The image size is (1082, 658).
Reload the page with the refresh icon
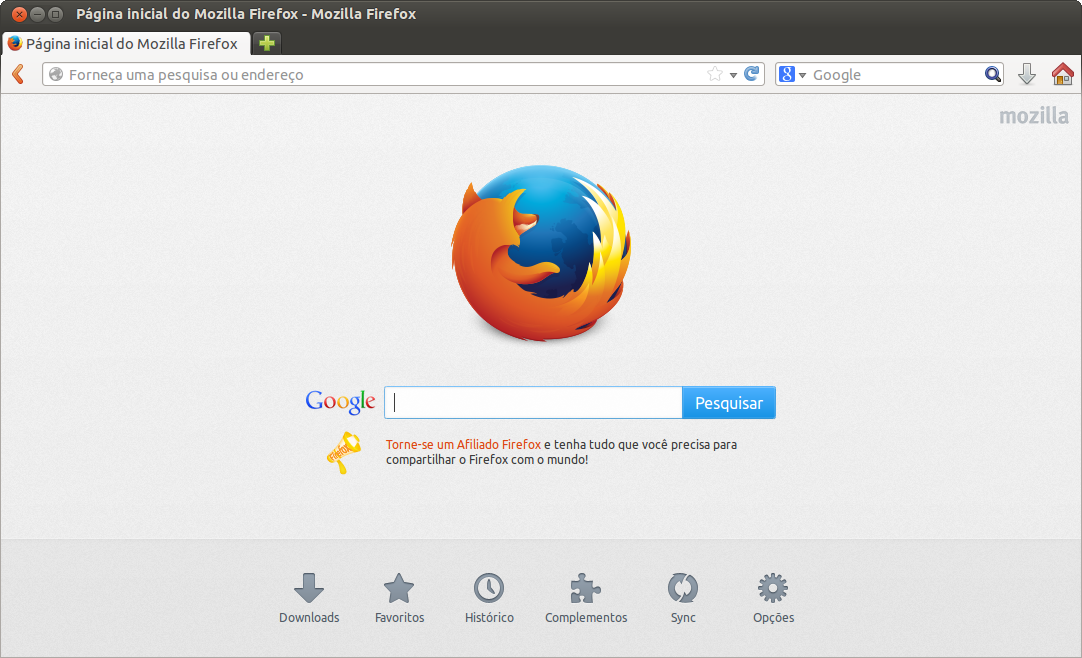pyautogui.click(x=751, y=73)
